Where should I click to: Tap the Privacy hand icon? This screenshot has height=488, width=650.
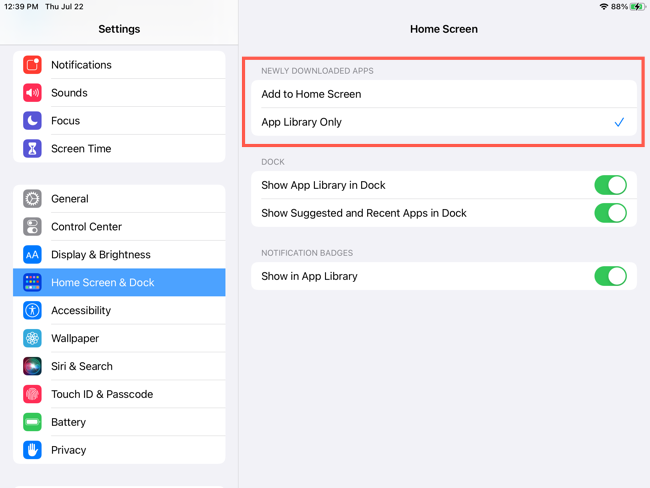32,451
